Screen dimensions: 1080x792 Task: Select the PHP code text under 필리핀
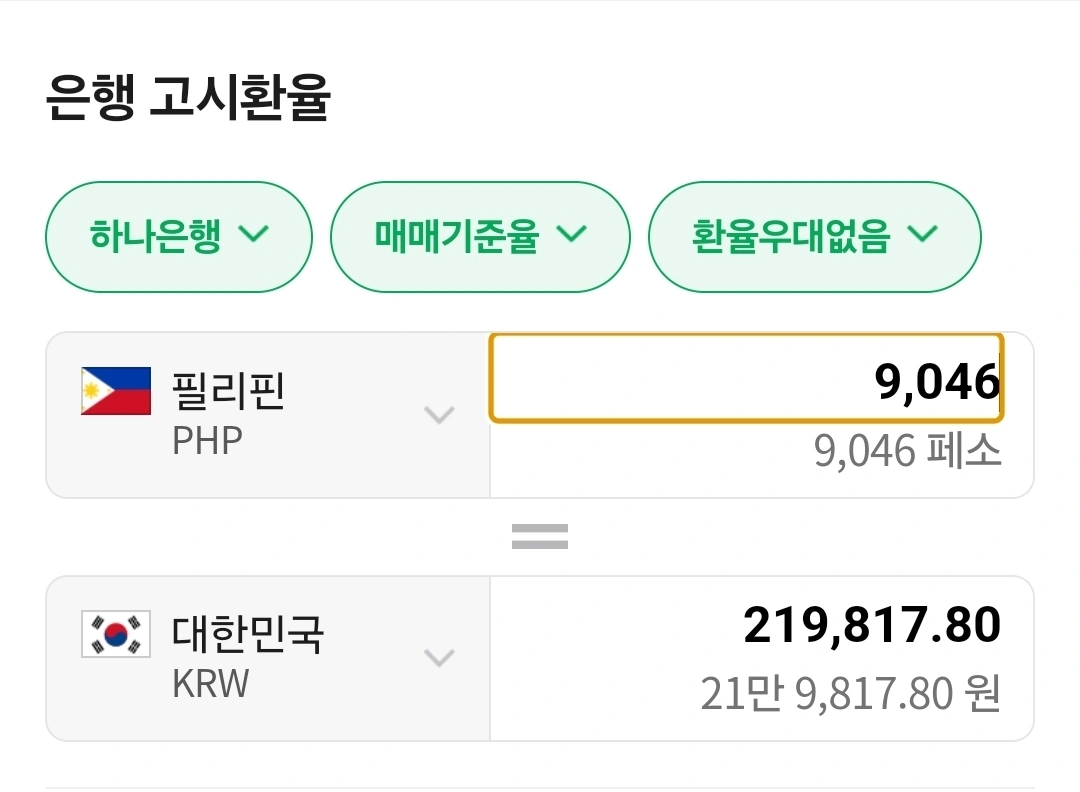(207, 438)
